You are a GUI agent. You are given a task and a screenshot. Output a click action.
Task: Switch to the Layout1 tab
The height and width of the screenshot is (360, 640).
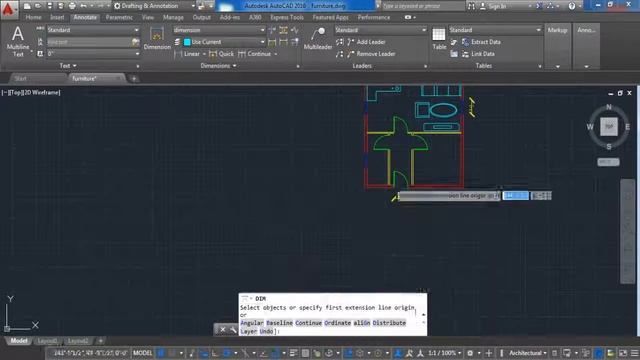(47, 341)
